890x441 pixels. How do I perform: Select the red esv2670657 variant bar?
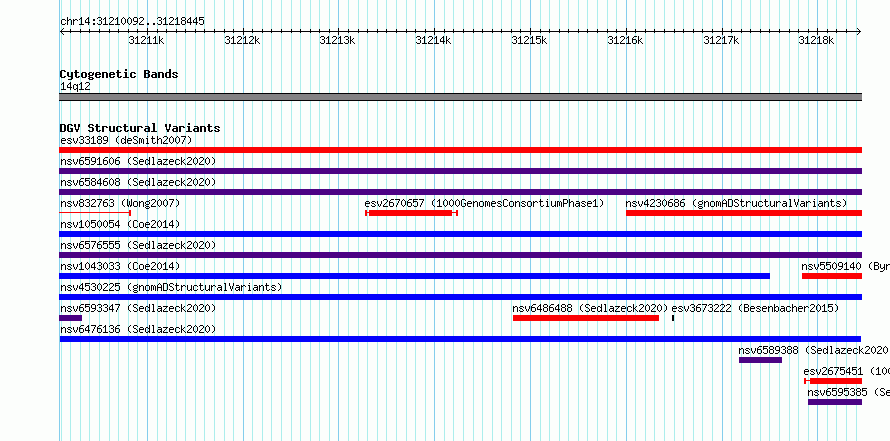[x=411, y=213]
